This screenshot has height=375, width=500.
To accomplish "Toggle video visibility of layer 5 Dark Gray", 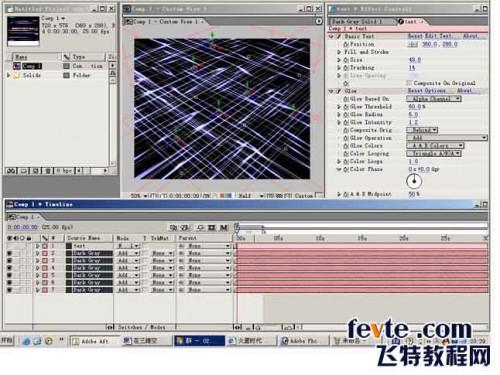I will pyautogui.click(x=9, y=275).
